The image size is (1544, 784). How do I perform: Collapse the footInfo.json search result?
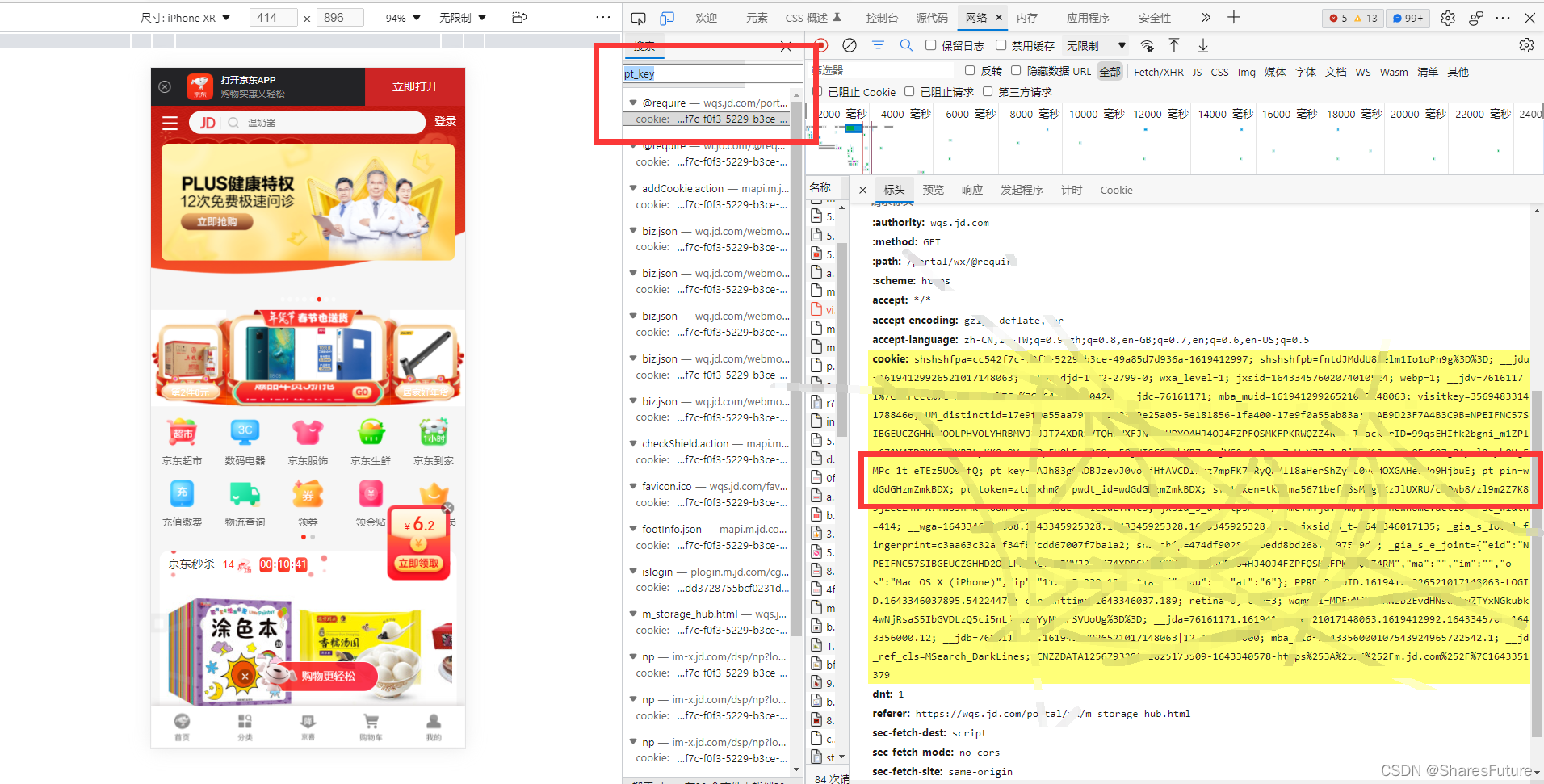(x=633, y=529)
